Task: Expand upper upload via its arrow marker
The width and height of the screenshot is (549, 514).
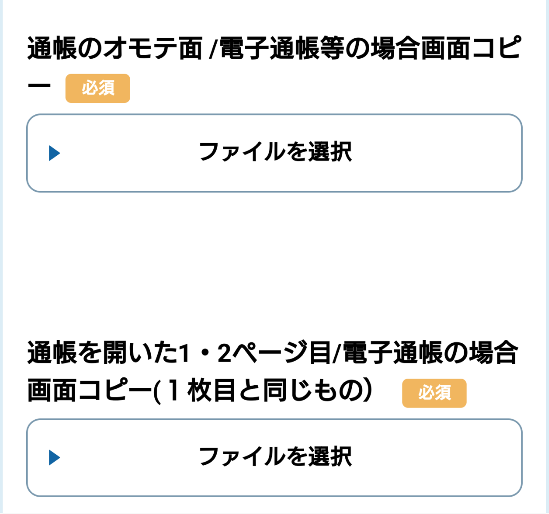Action: (54, 153)
